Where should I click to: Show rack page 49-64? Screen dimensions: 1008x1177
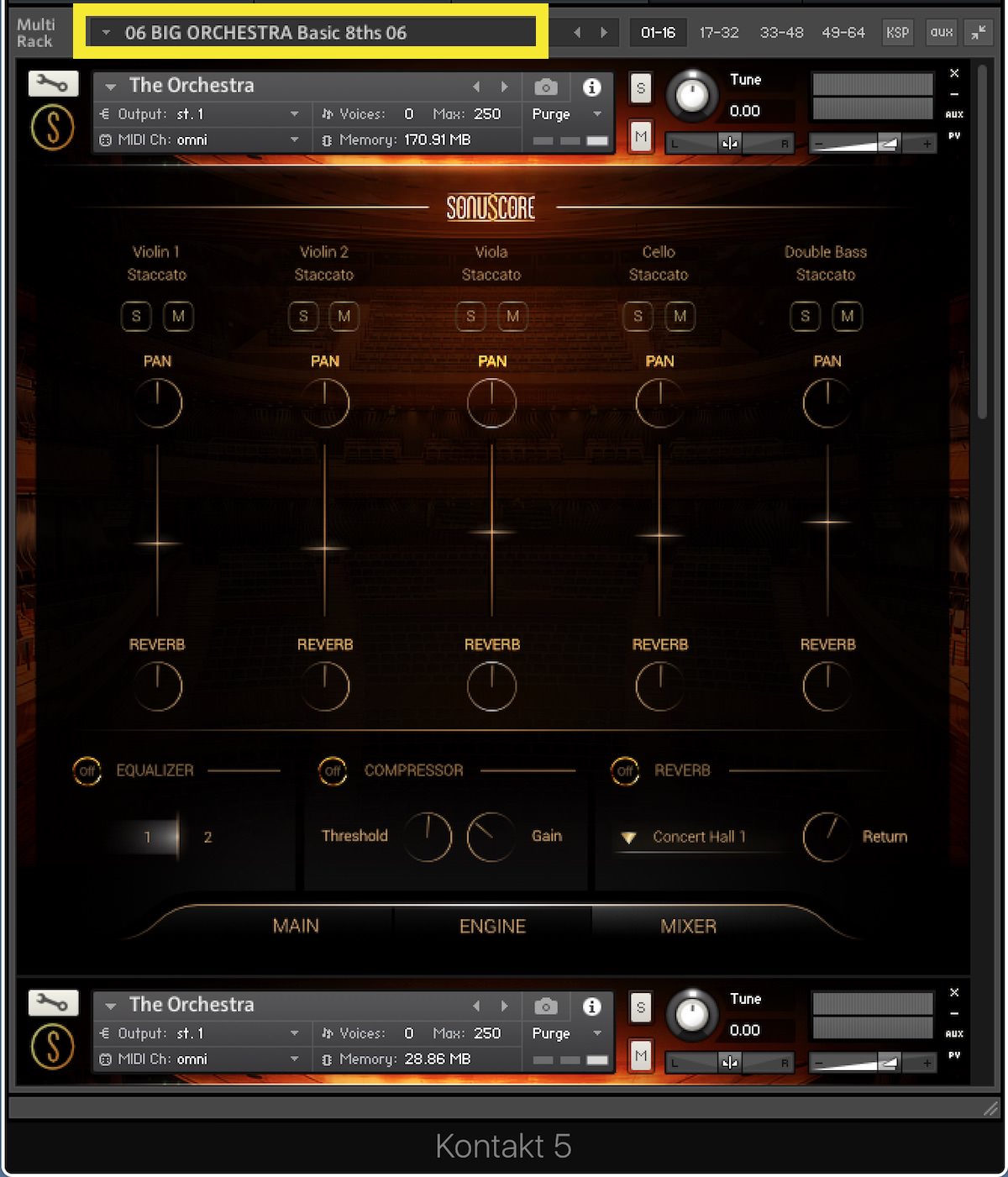pos(843,33)
